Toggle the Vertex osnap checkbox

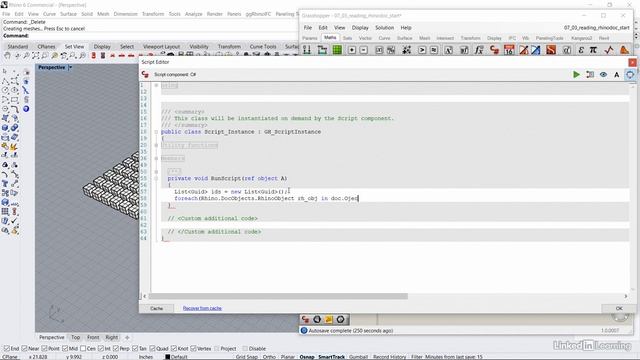(193, 349)
